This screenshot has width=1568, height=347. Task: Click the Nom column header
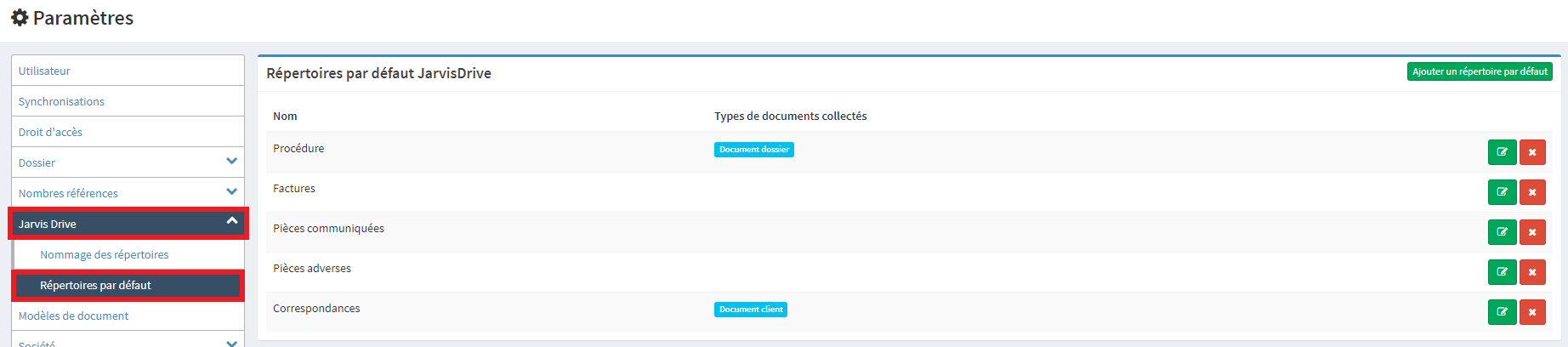pyautogui.click(x=285, y=116)
